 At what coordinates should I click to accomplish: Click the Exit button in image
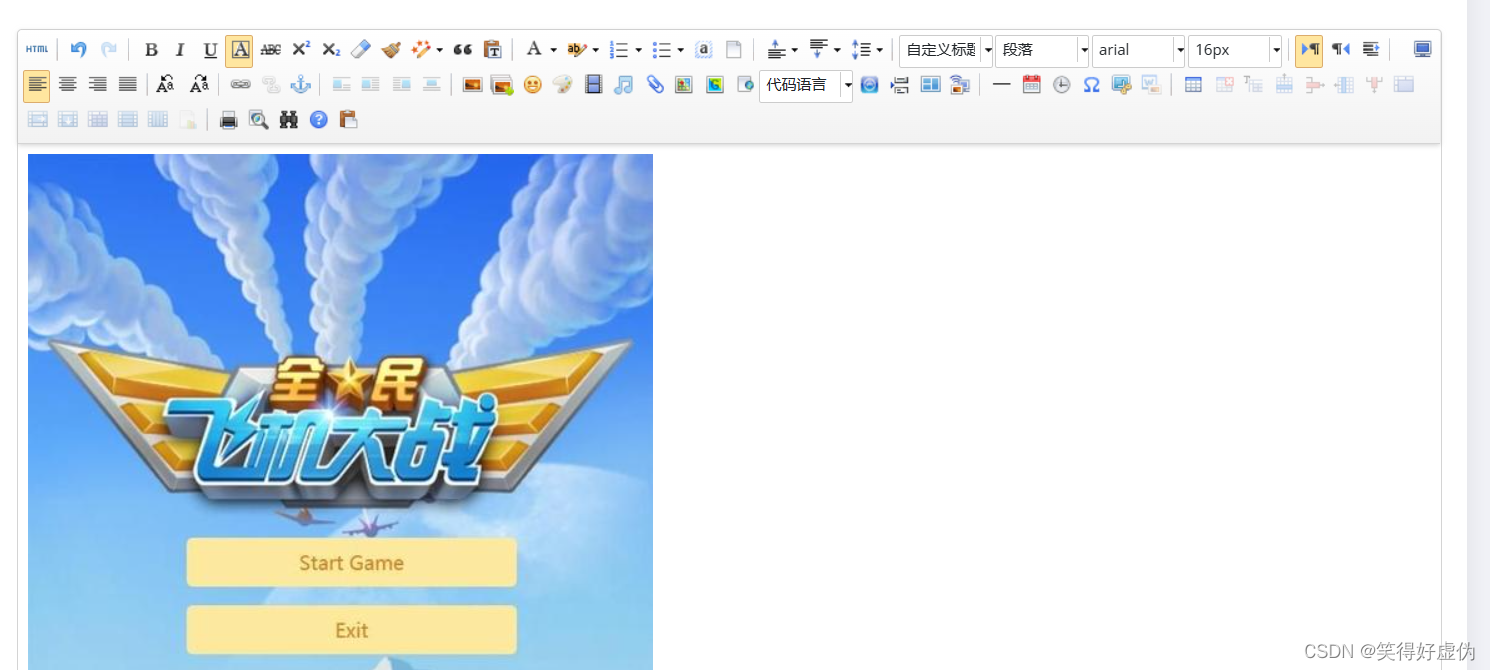click(x=351, y=630)
